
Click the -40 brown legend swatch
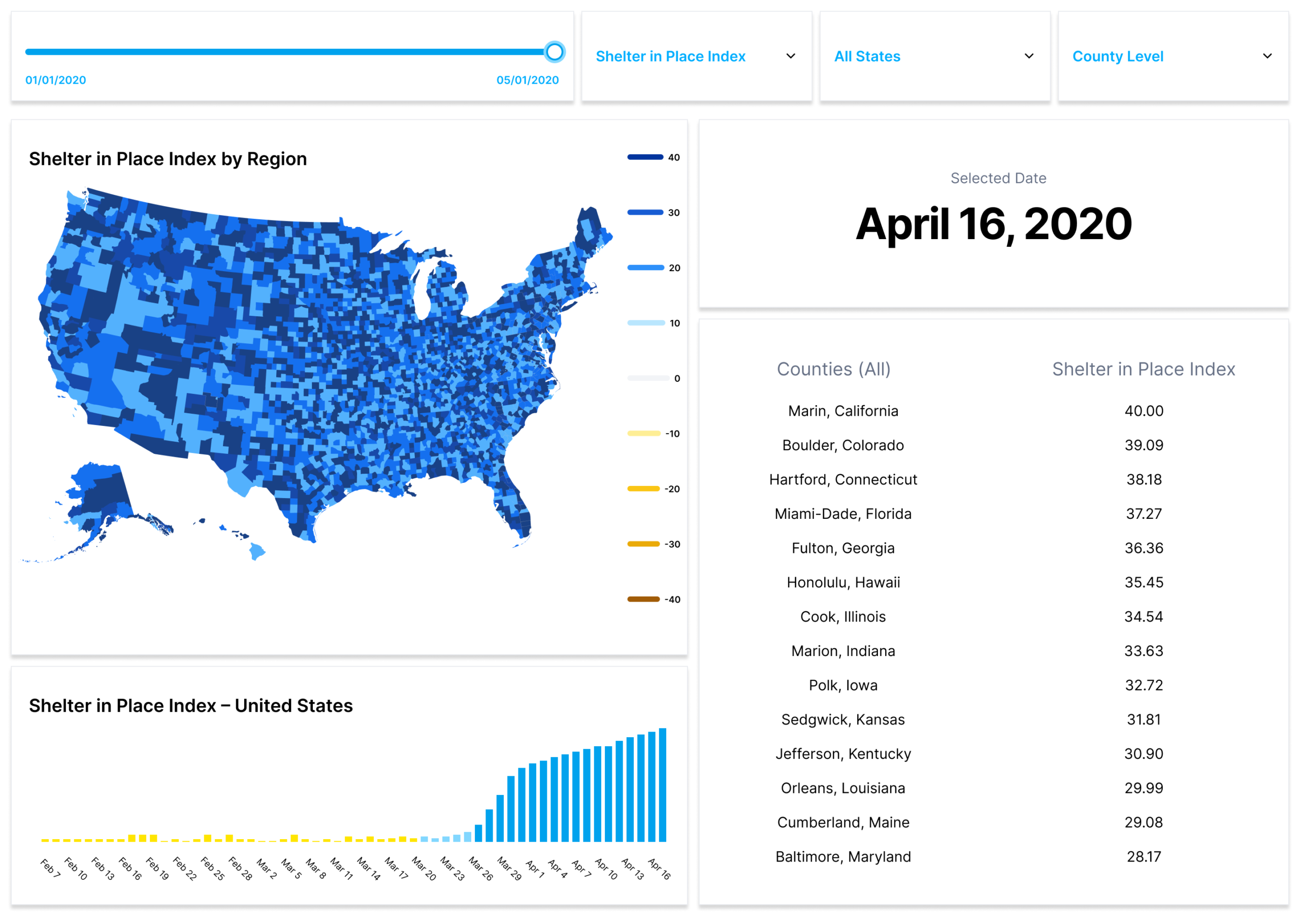tap(643, 599)
